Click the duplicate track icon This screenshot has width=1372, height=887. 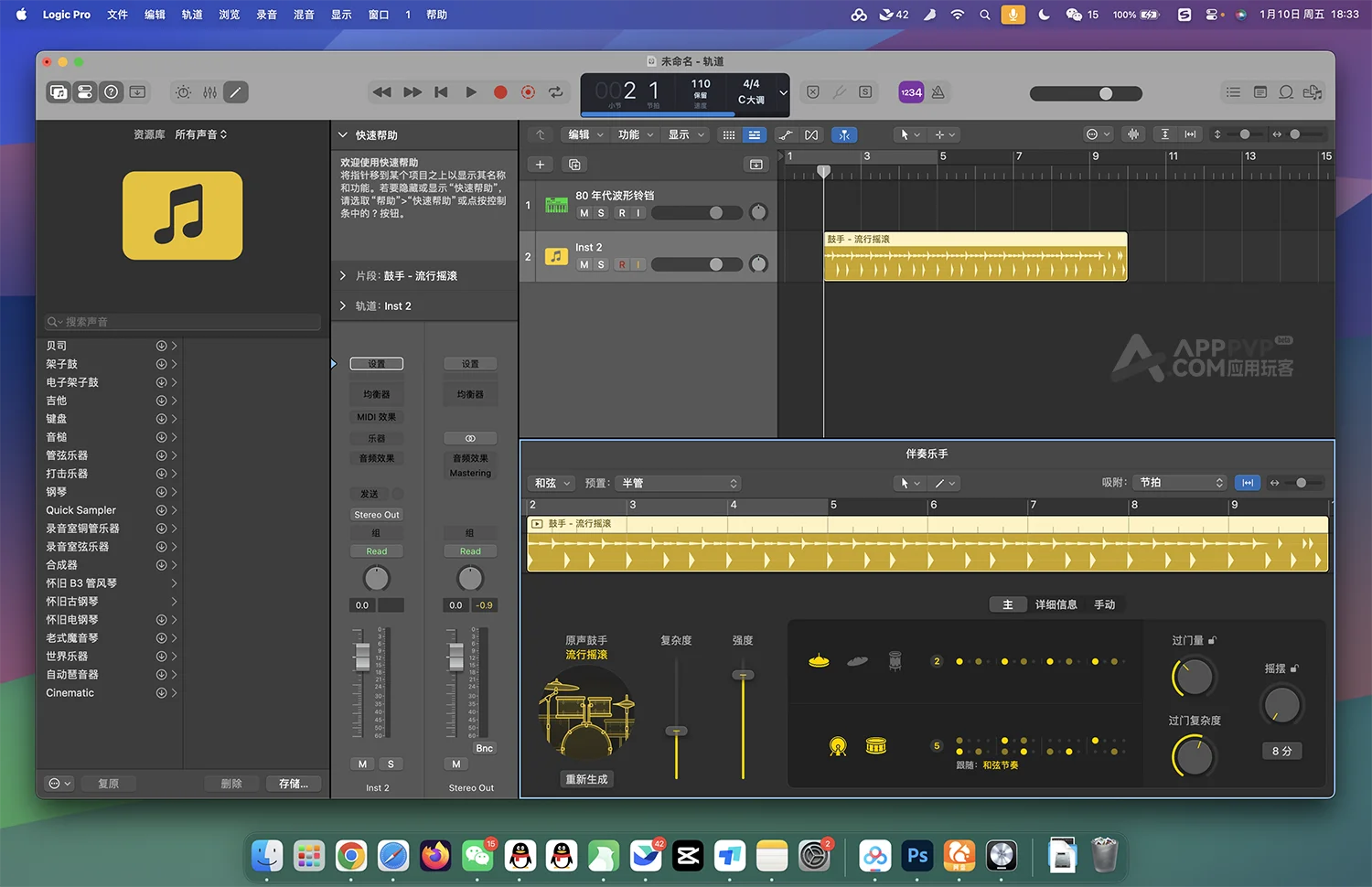point(574,165)
